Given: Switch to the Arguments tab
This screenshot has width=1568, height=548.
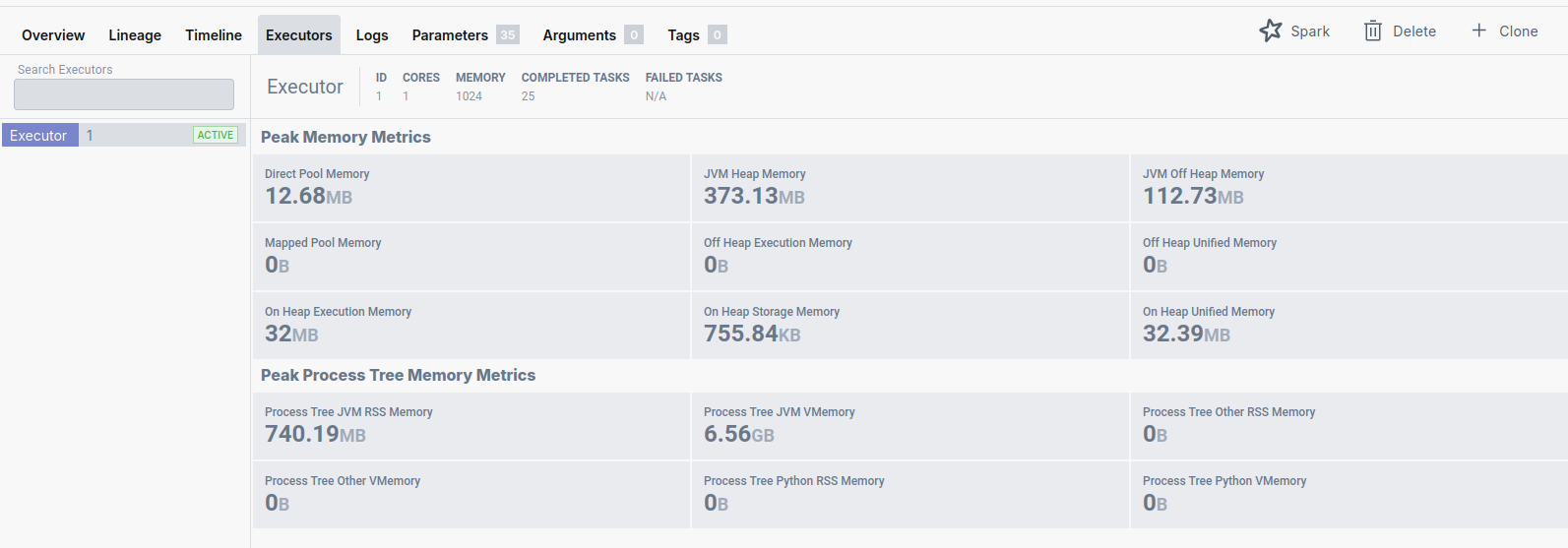Looking at the screenshot, I should [x=579, y=35].
